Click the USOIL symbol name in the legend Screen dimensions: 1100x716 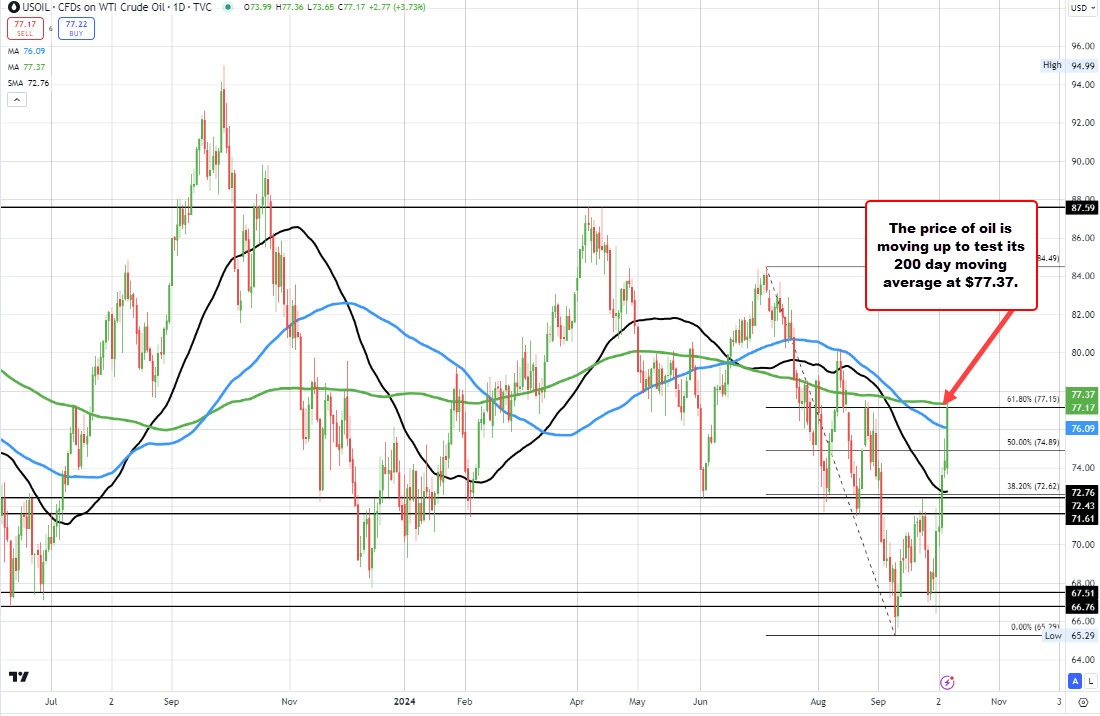coord(35,7)
